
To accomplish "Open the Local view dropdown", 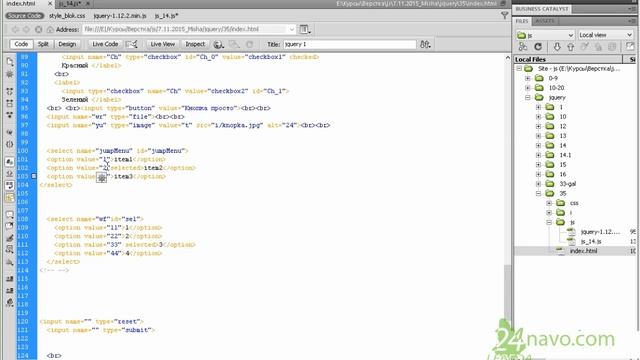I will coord(606,35).
